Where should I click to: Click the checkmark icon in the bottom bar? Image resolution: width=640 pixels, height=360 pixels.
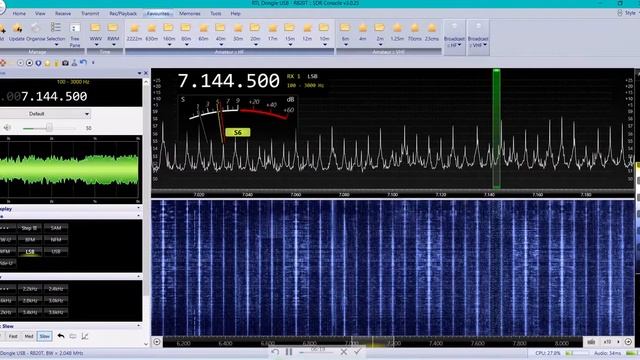358,351
